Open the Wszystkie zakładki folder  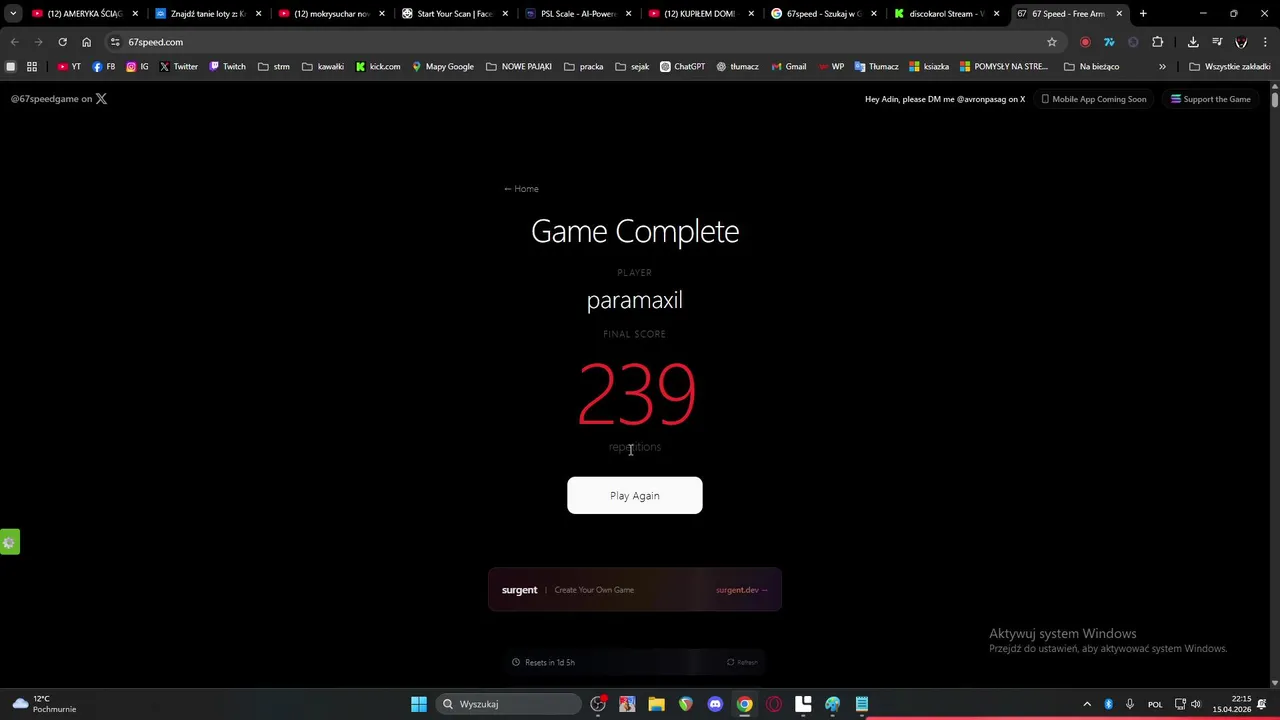coord(1229,67)
